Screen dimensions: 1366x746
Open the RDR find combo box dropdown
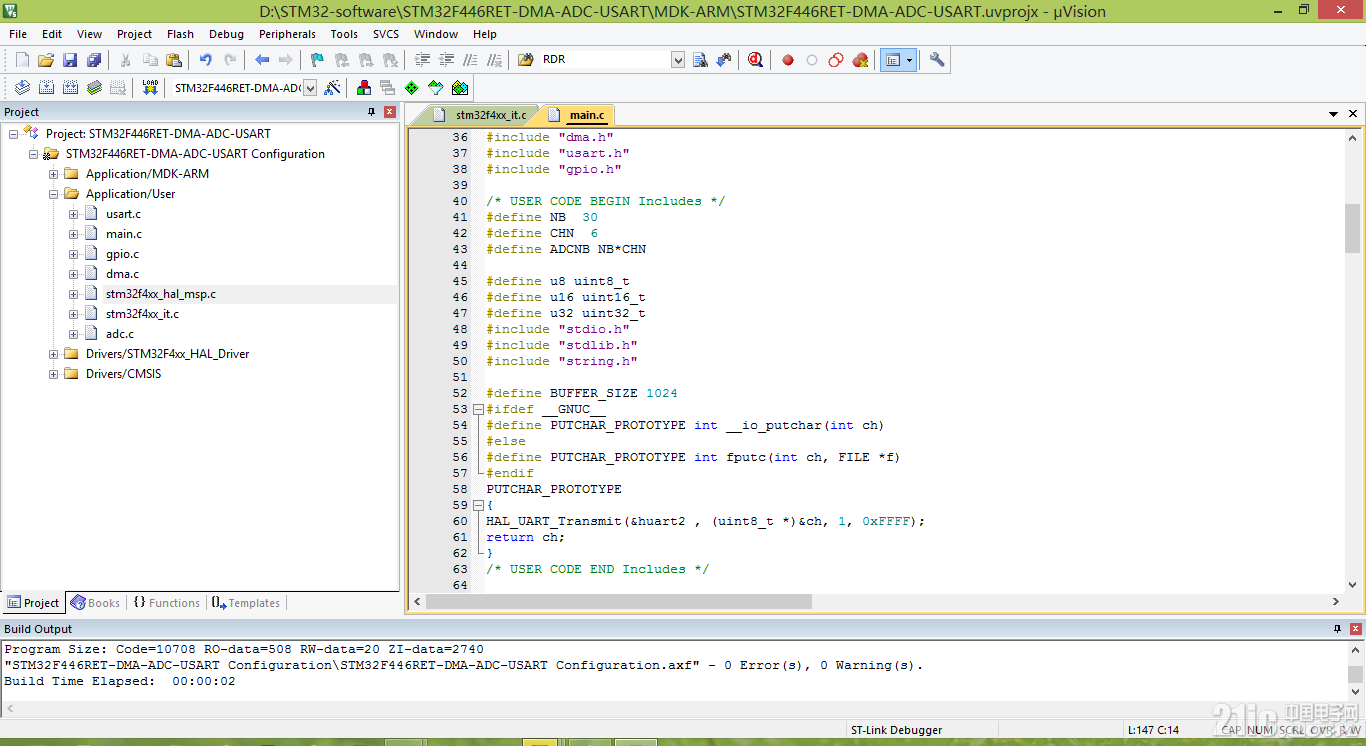(678, 60)
